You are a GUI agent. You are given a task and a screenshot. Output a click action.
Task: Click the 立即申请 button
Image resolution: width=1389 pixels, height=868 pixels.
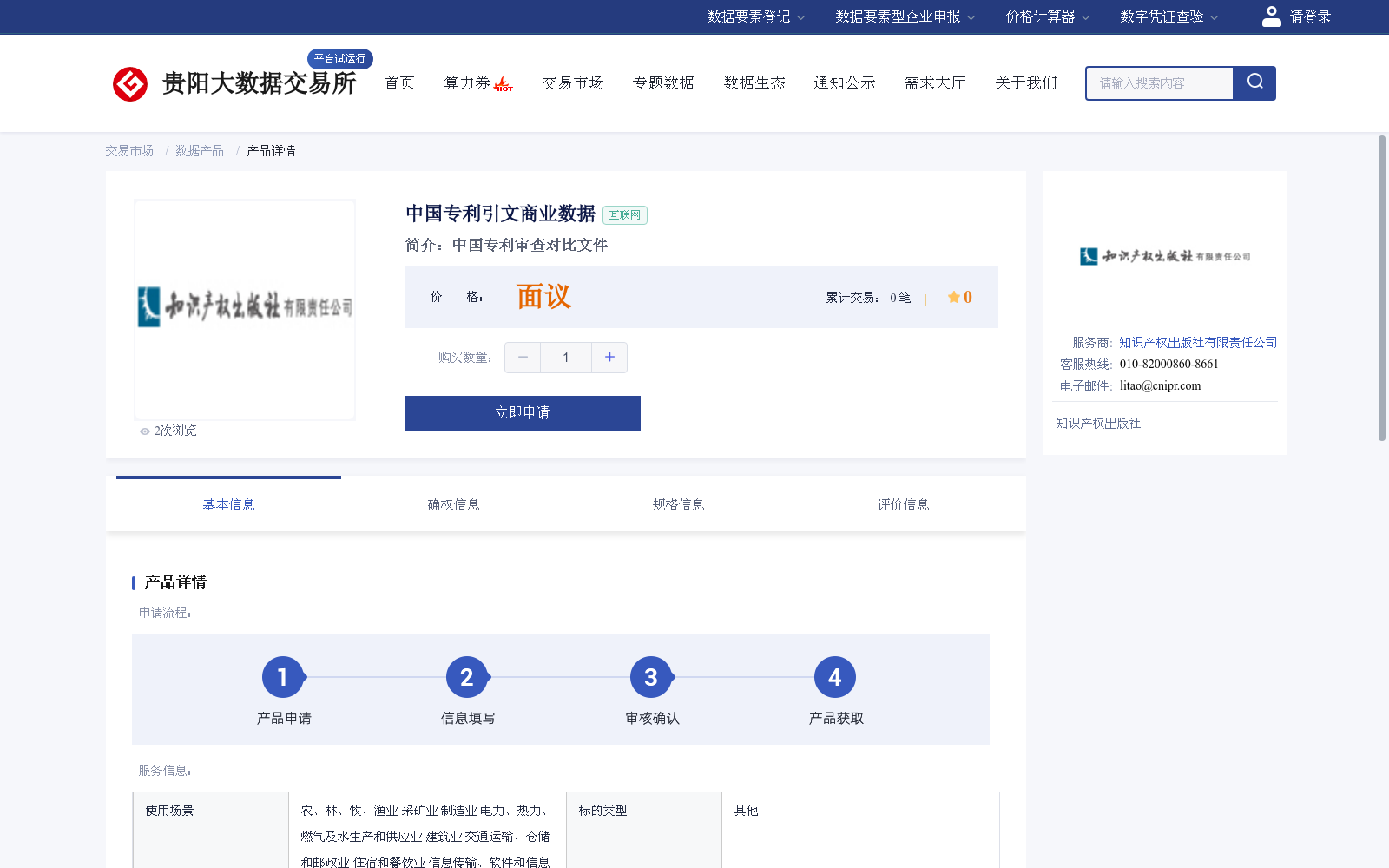(523, 413)
